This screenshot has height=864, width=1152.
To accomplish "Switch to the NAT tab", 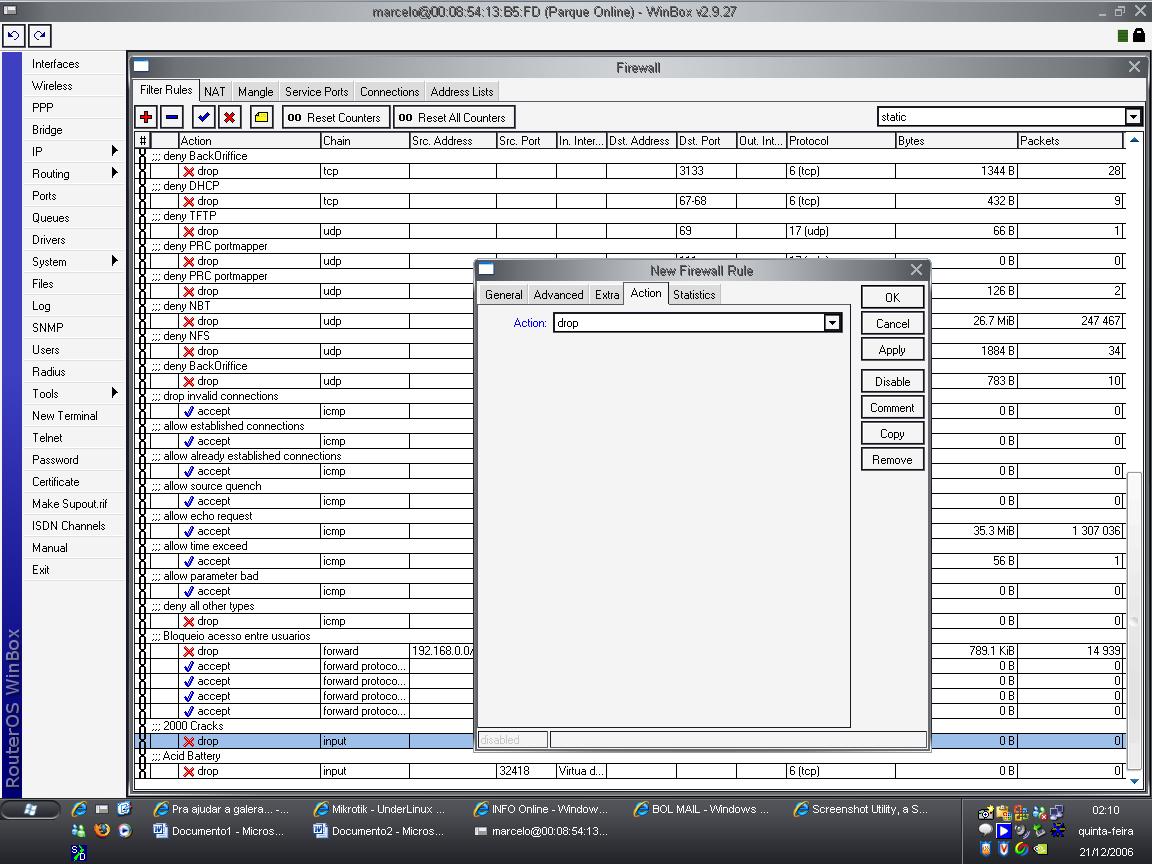I will pos(215,92).
